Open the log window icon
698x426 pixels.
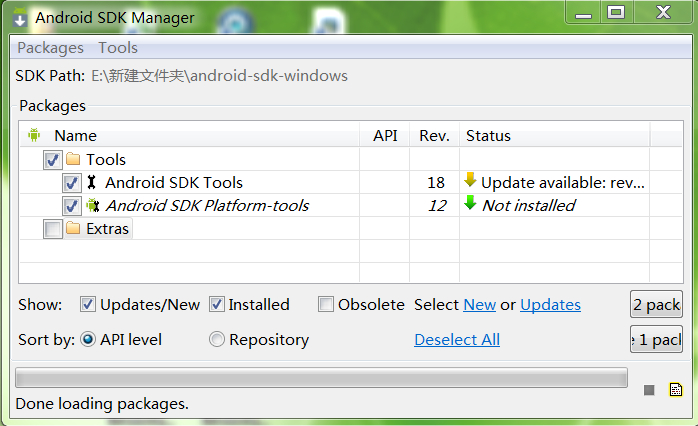pos(676,389)
